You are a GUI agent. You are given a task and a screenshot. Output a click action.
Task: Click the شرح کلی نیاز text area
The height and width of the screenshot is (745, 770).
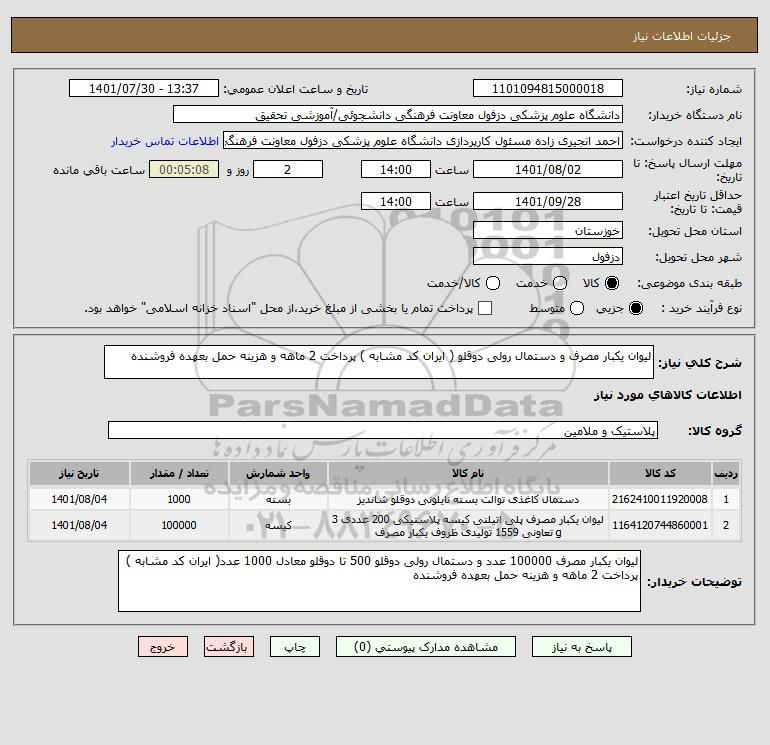[379, 362]
